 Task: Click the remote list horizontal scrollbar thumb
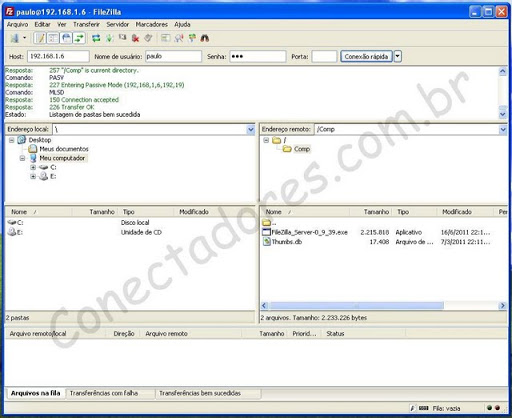point(356,306)
